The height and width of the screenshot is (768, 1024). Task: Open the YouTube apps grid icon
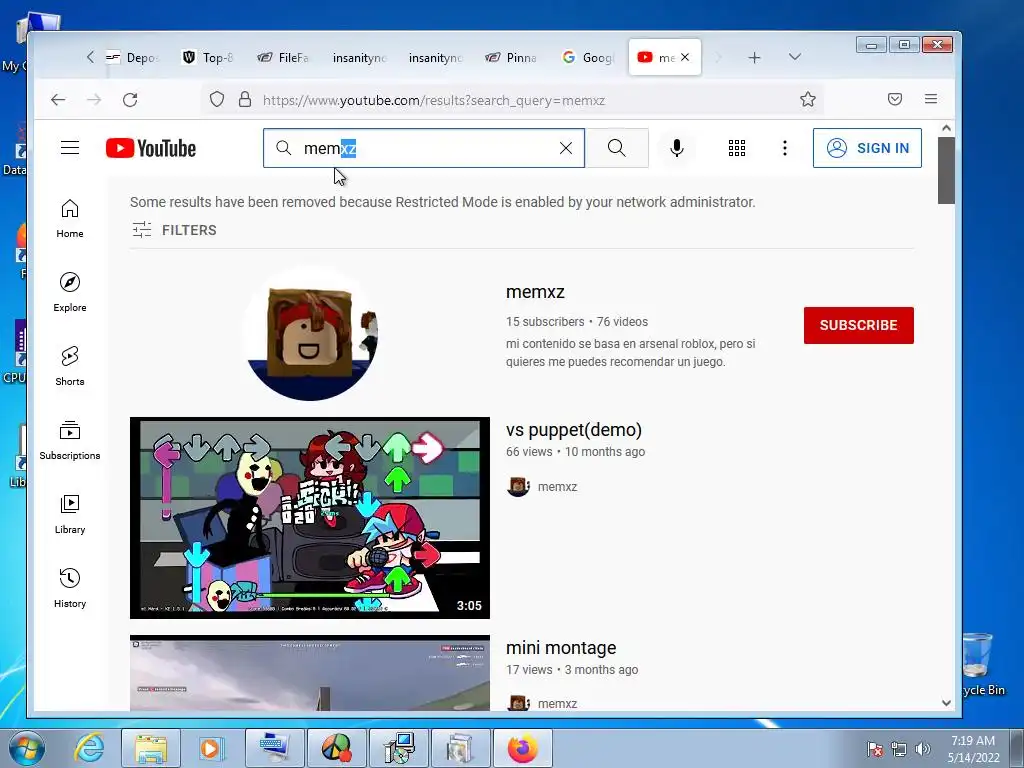click(x=737, y=148)
